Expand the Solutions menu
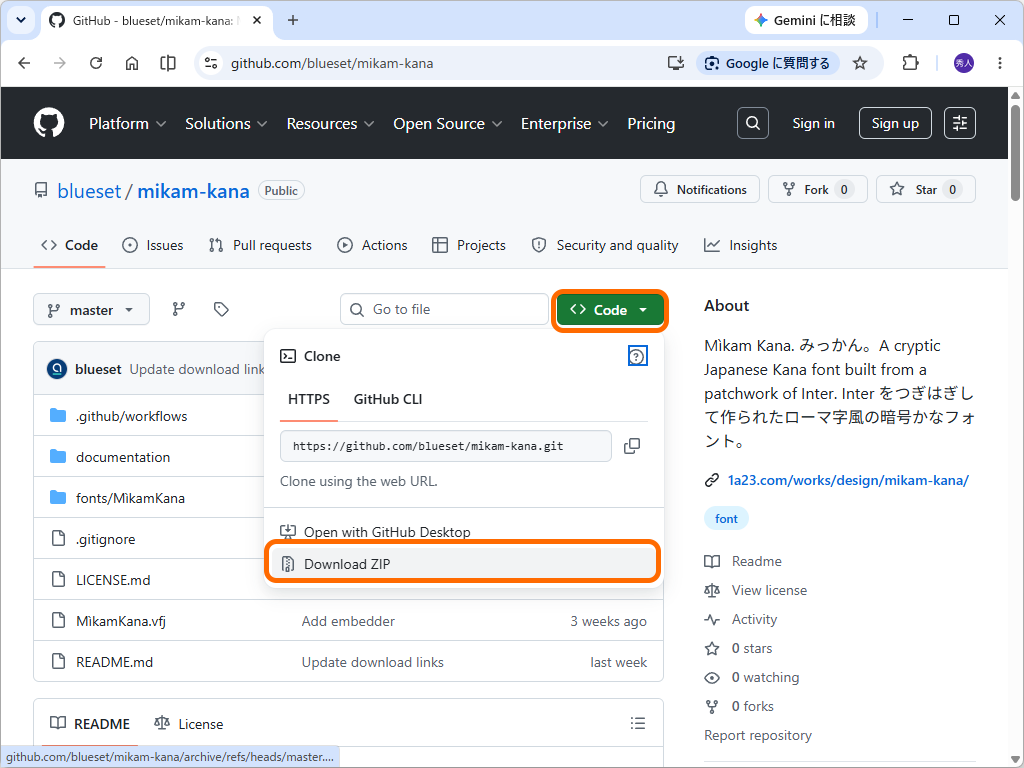Screen dimensions: 1024x768 tap(226, 123)
